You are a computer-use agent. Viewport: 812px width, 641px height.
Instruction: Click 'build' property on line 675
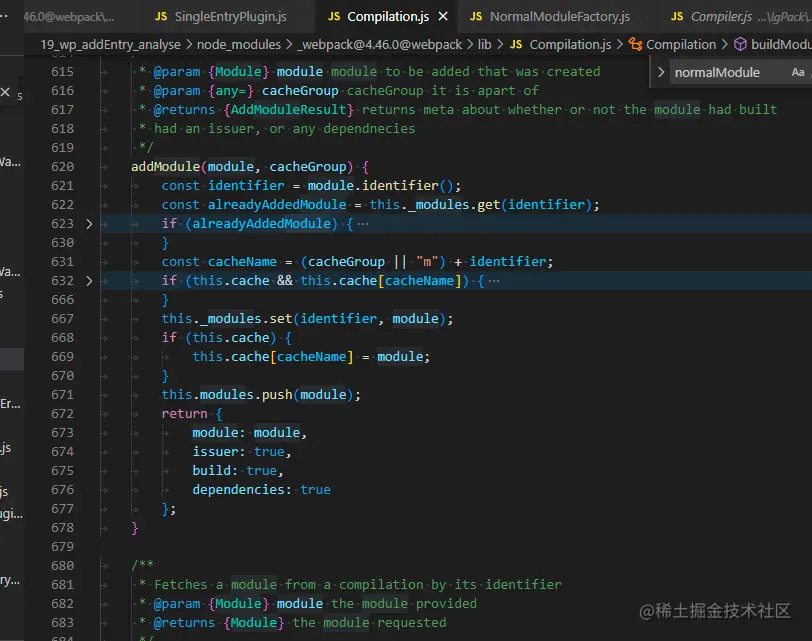pyautogui.click(x=211, y=470)
